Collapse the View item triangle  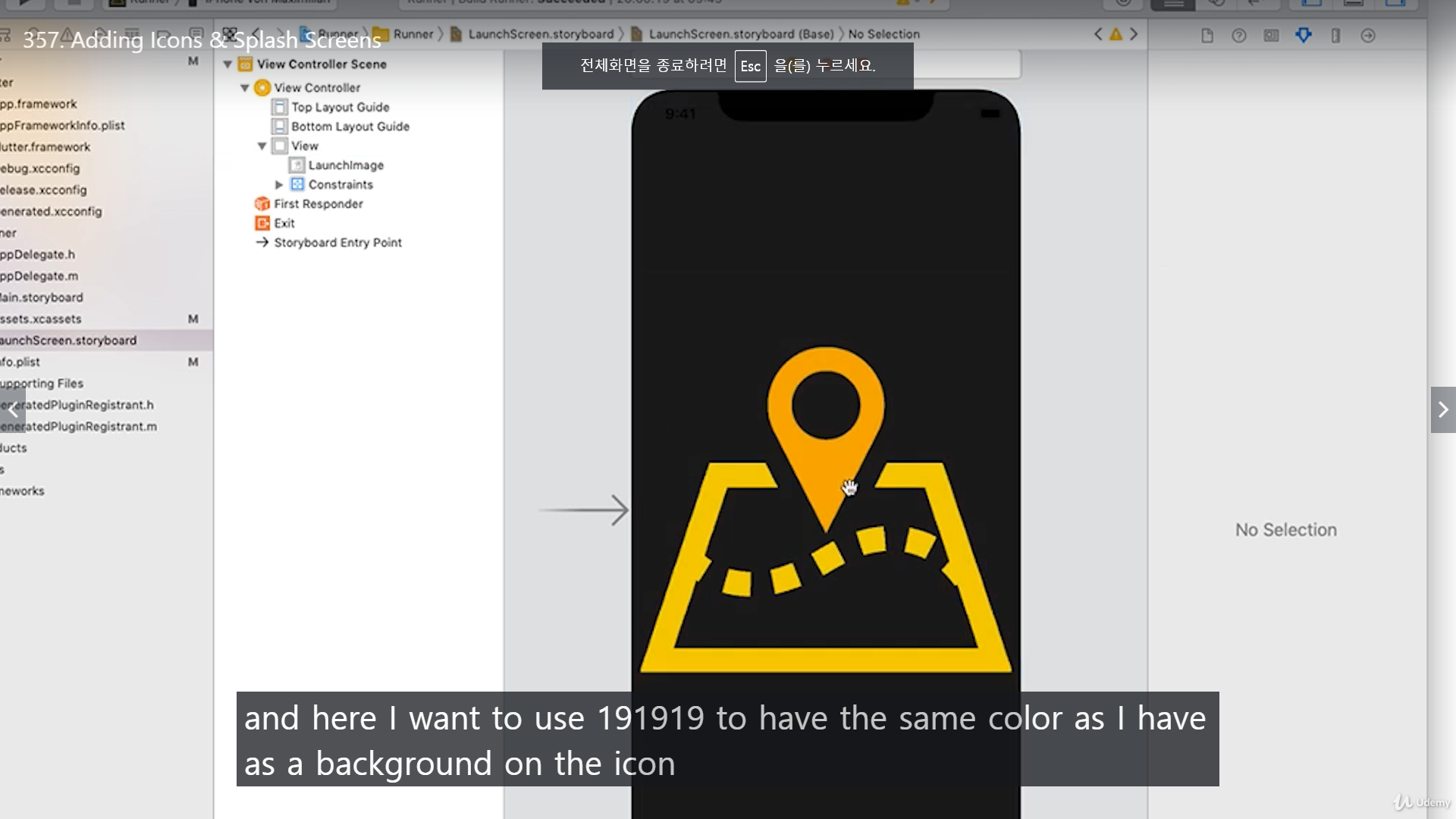[x=262, y=146]
